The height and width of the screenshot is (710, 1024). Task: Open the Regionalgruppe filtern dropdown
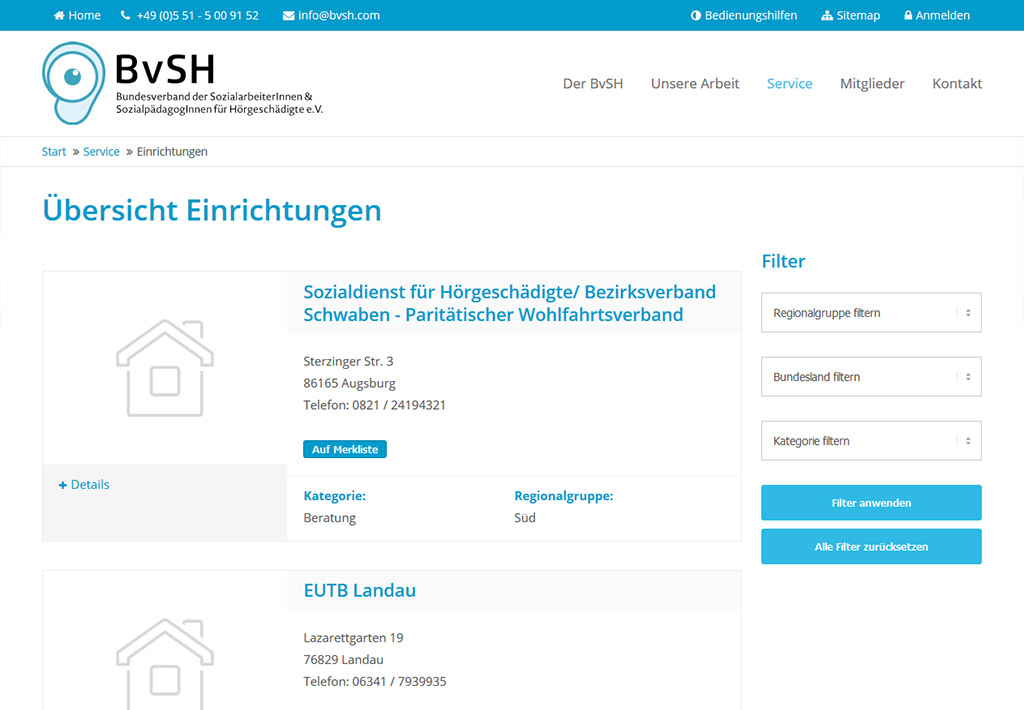871,313
